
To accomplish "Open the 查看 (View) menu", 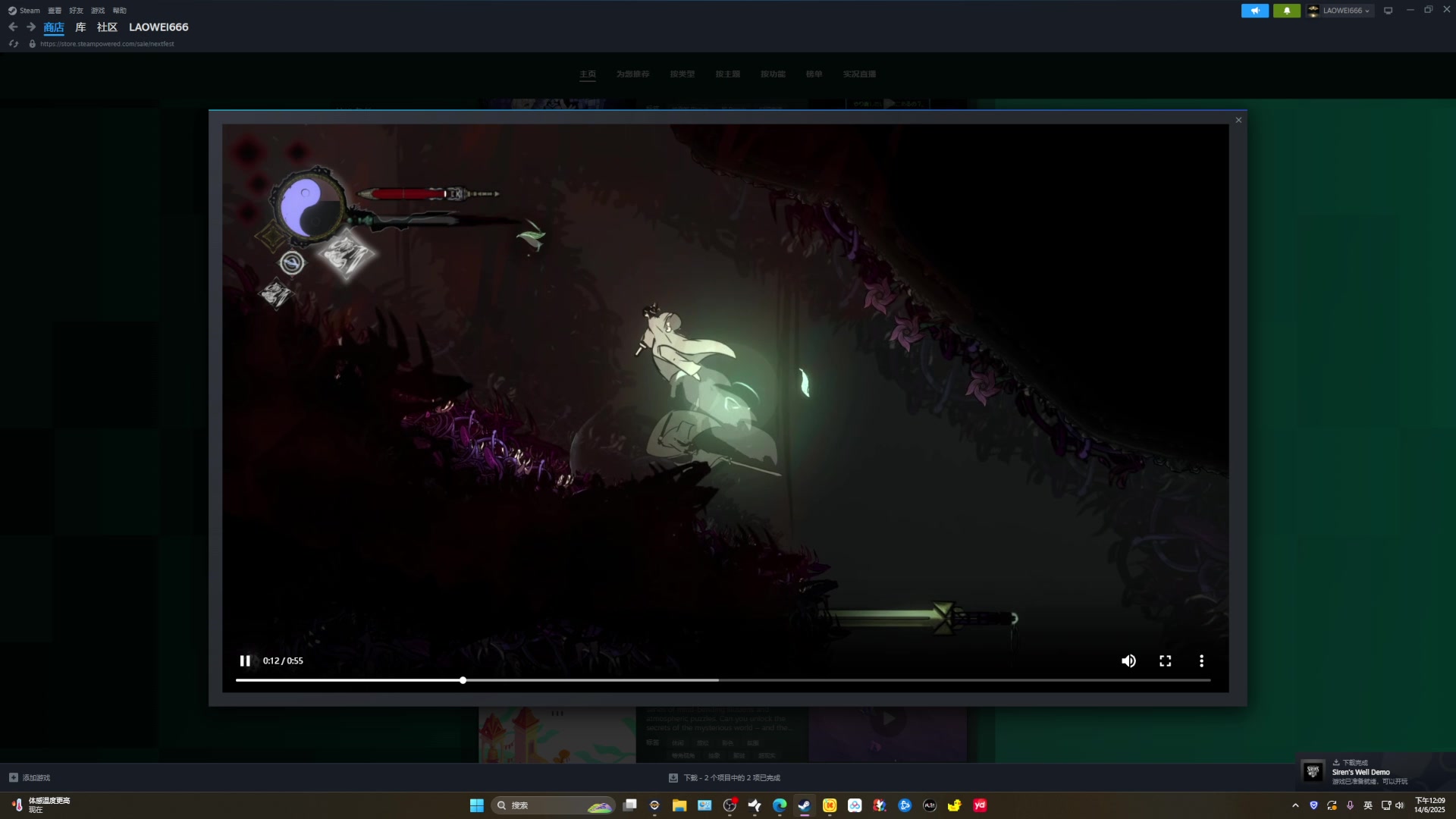I will [x=55, y=11].
